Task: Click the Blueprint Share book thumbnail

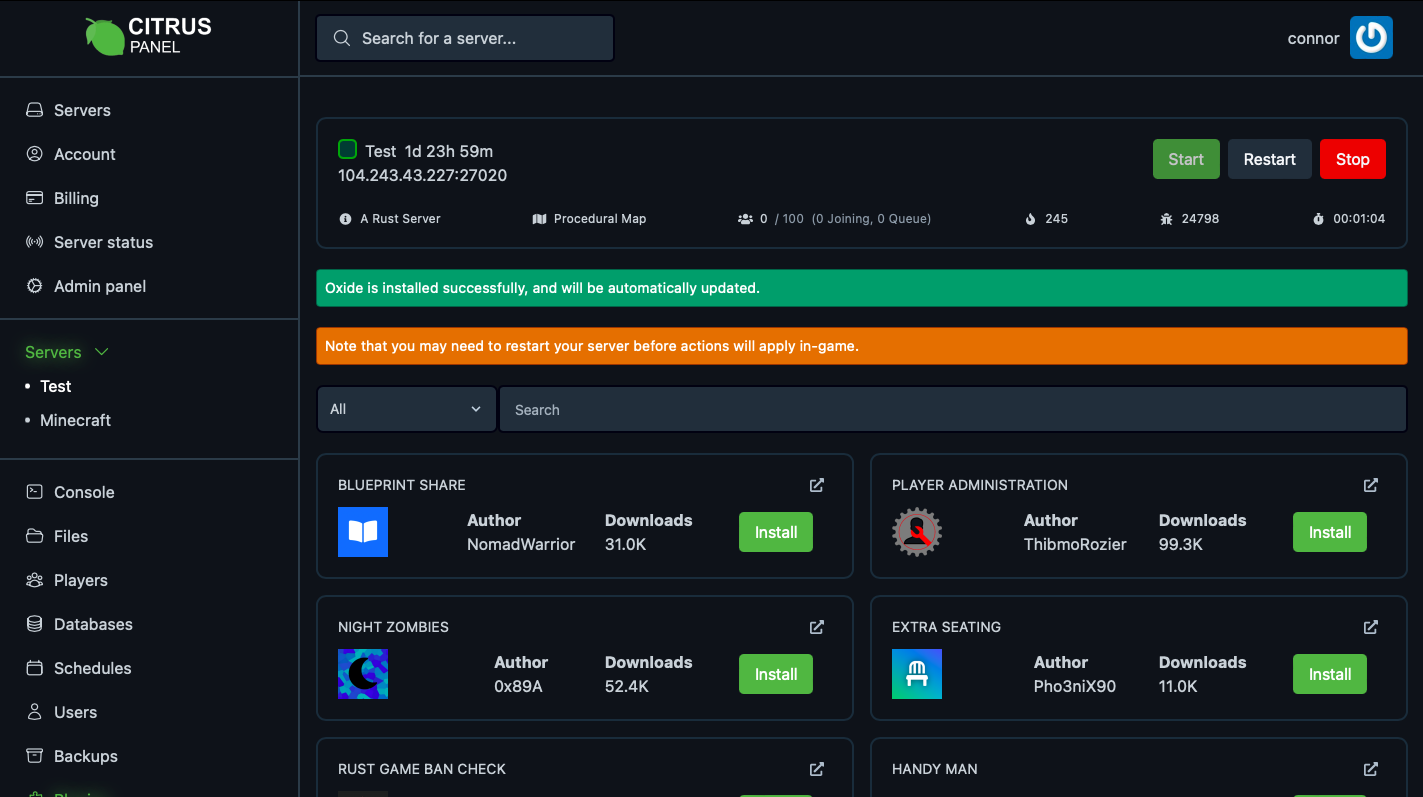Action: [362, 532]
